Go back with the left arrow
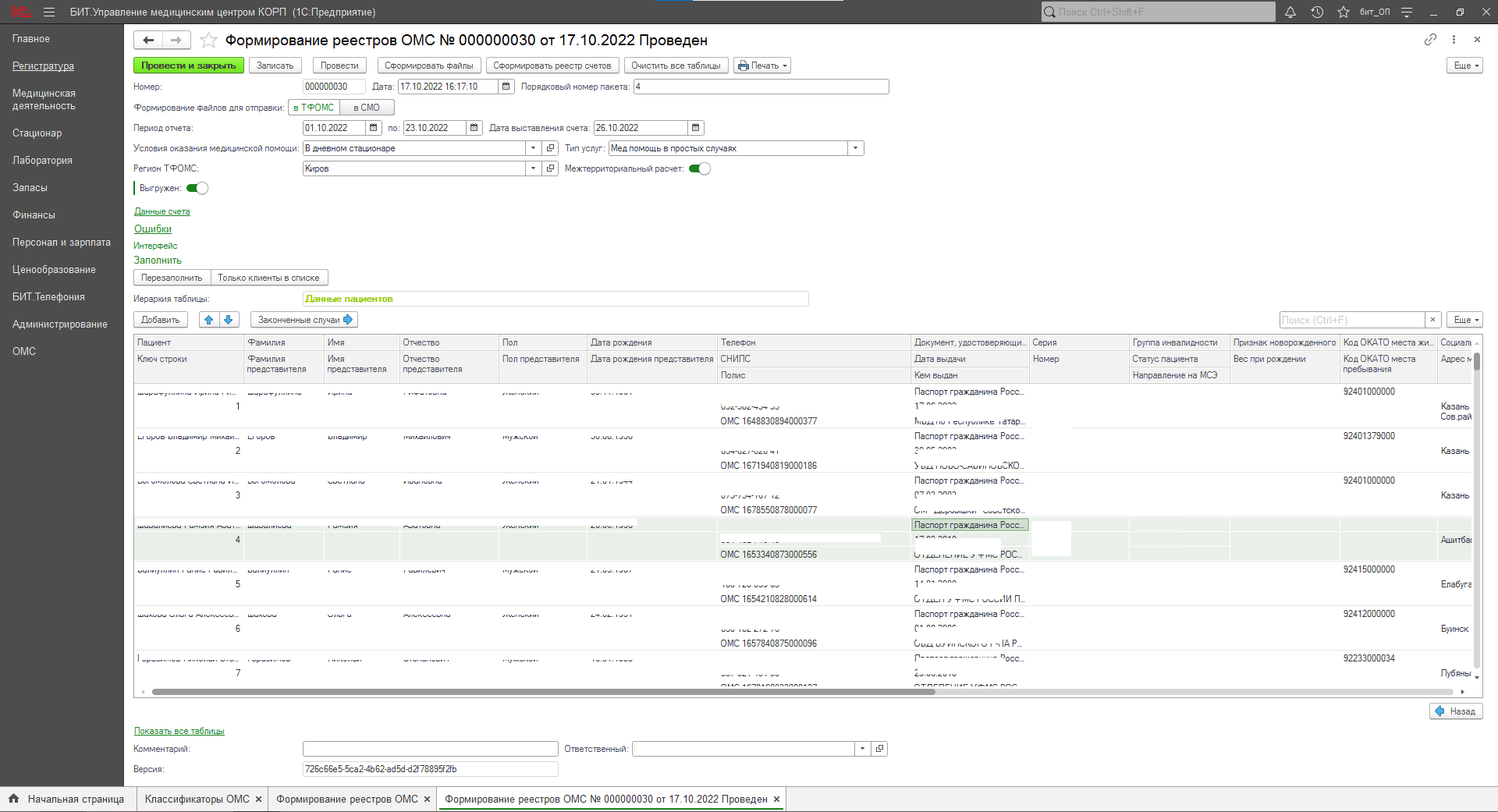This screenshot has width=1498, height=812. [x=148, y=40]
